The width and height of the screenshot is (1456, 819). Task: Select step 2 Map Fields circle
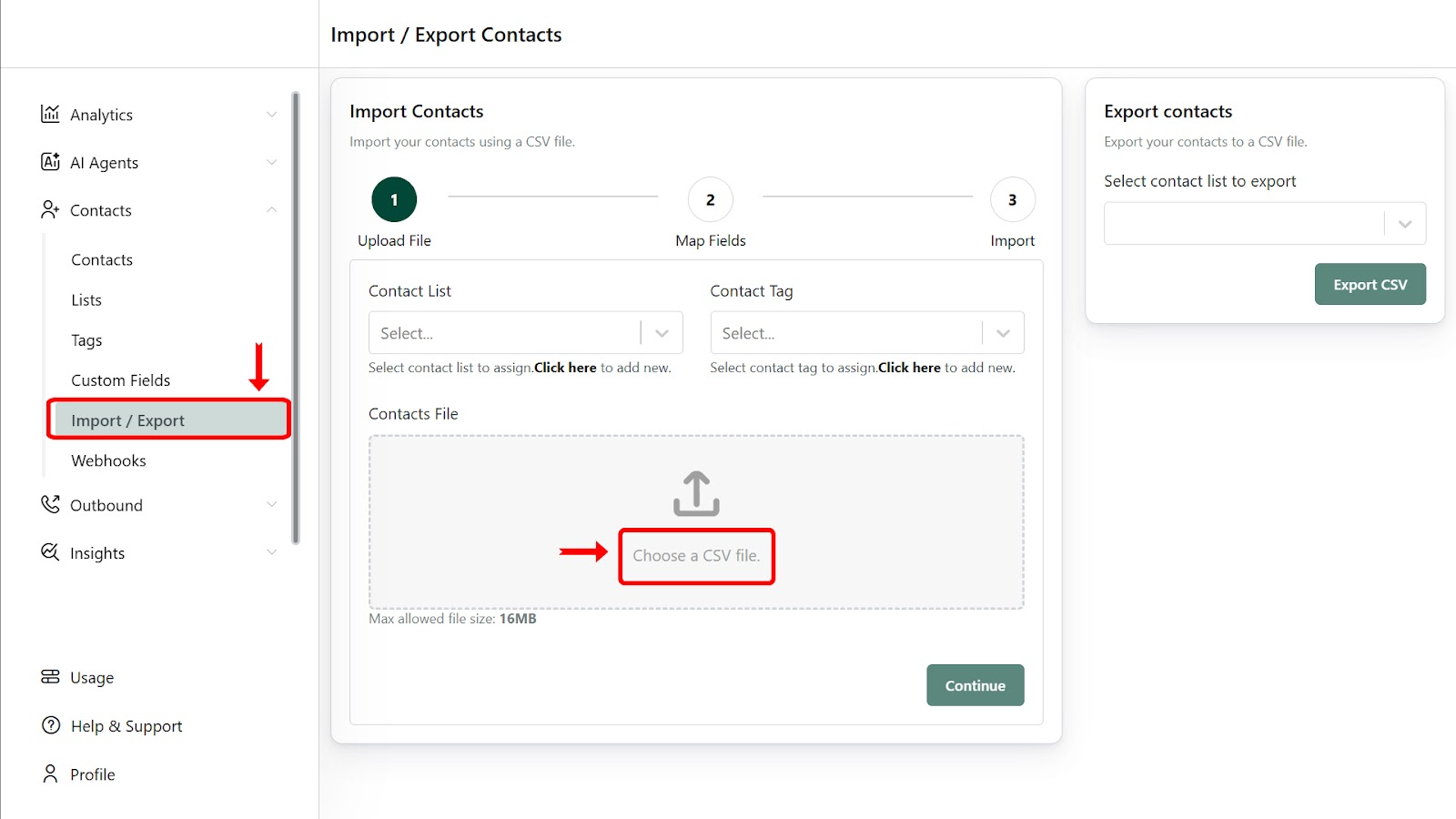[x=711, y=200]
